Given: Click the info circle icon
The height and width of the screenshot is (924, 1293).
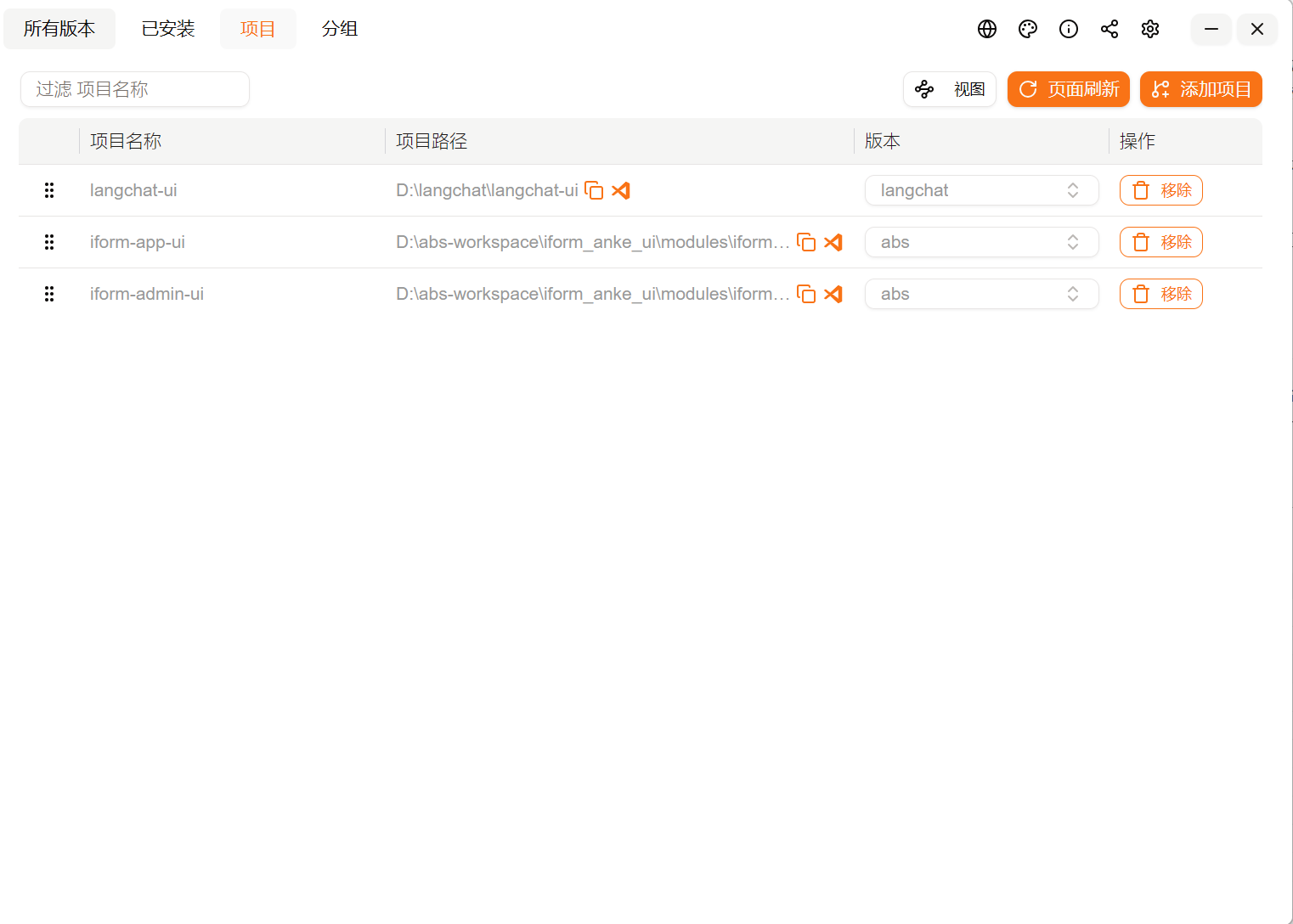Looking at the screenshot, I should (x=1068, y=29).
